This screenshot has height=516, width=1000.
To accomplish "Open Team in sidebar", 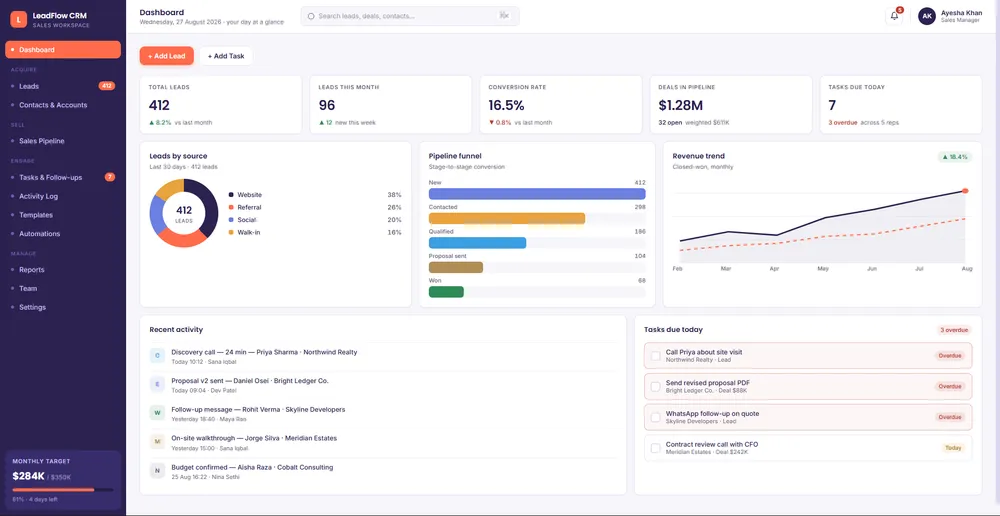I will click(62, 288).
